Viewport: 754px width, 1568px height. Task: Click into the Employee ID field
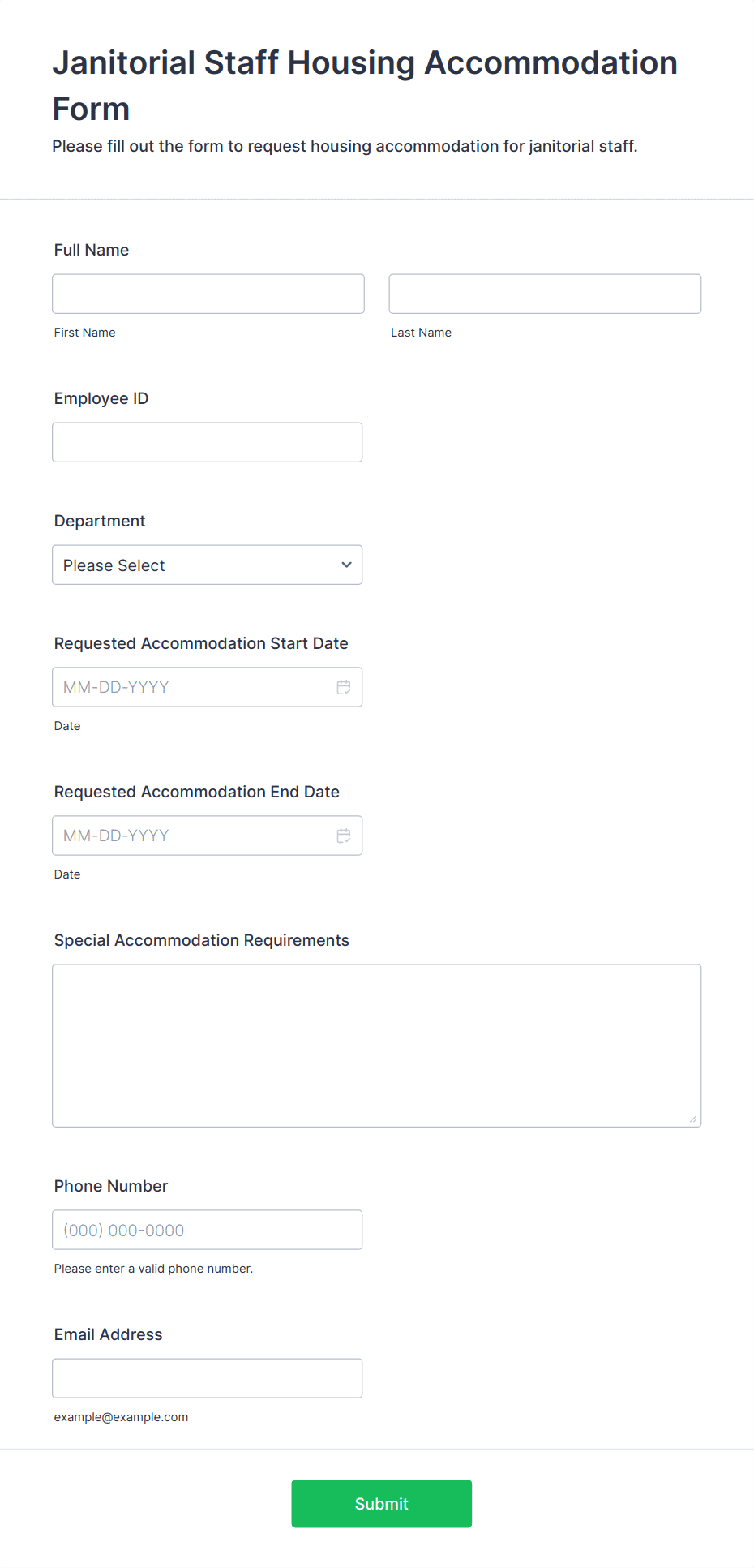[x=208, y=442]
